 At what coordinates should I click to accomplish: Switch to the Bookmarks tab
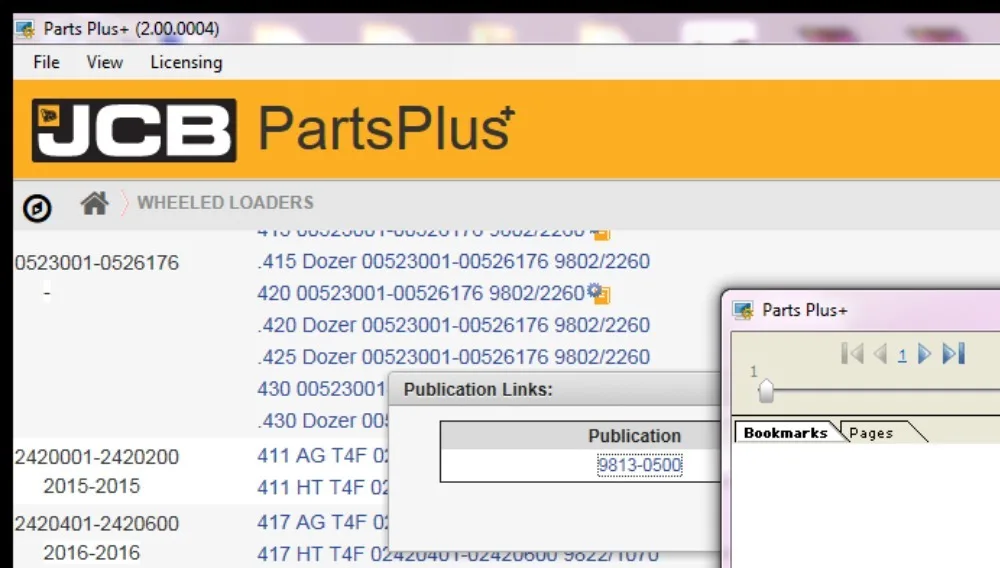click(x=786, y=433)
